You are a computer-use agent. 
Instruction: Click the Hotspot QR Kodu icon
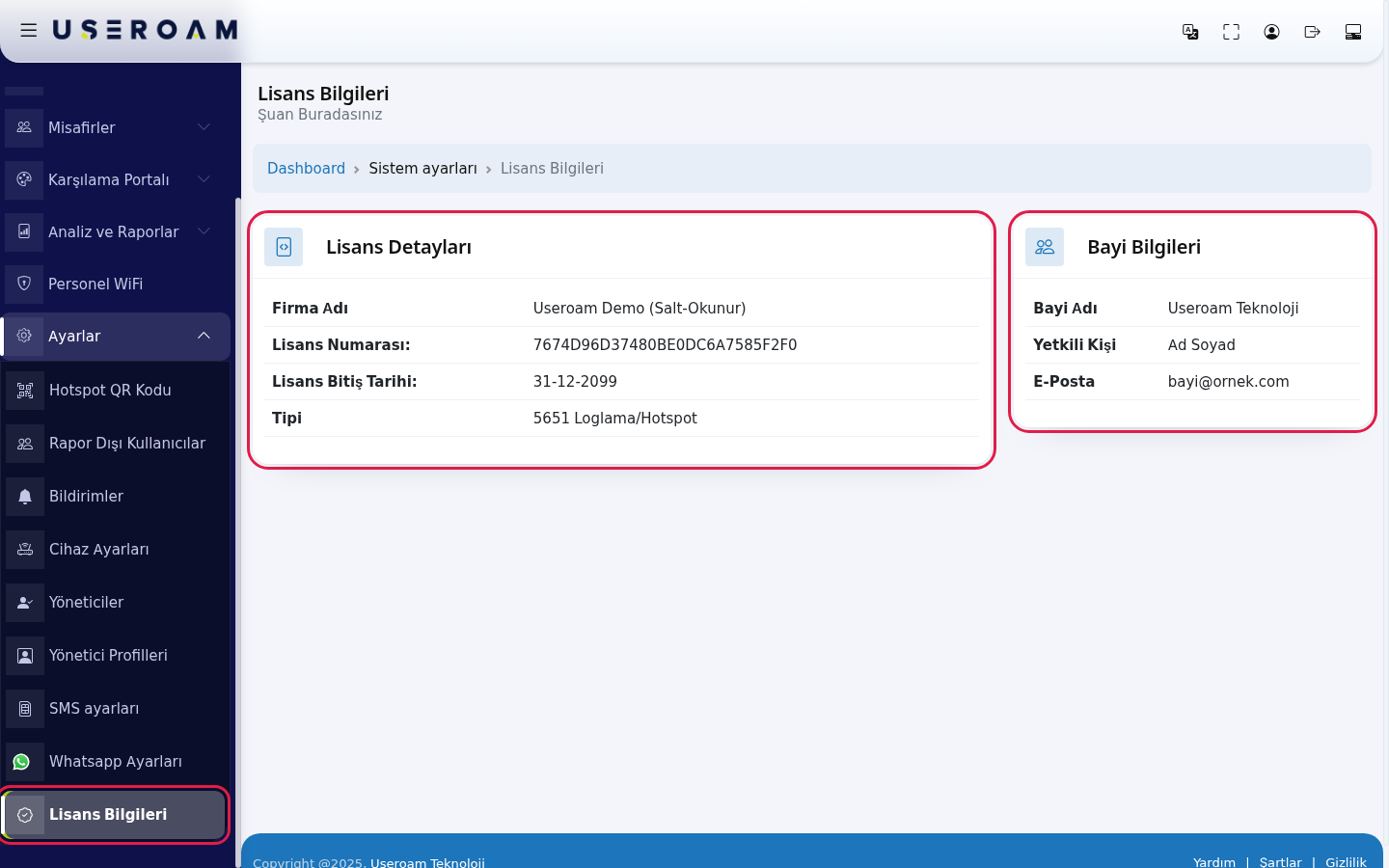pyautogui.click(x=25, y=391)
